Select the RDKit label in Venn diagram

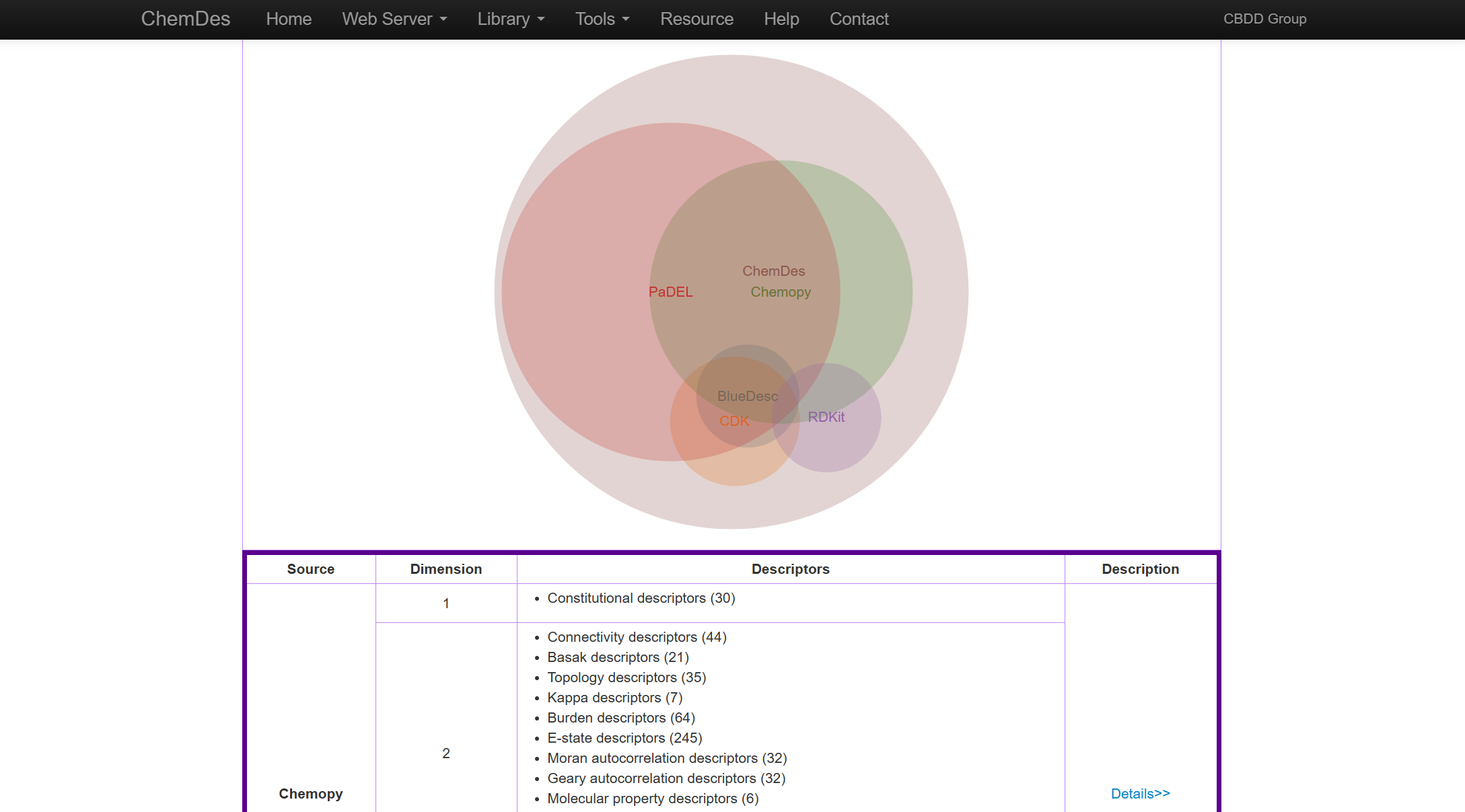pos(826,417)
